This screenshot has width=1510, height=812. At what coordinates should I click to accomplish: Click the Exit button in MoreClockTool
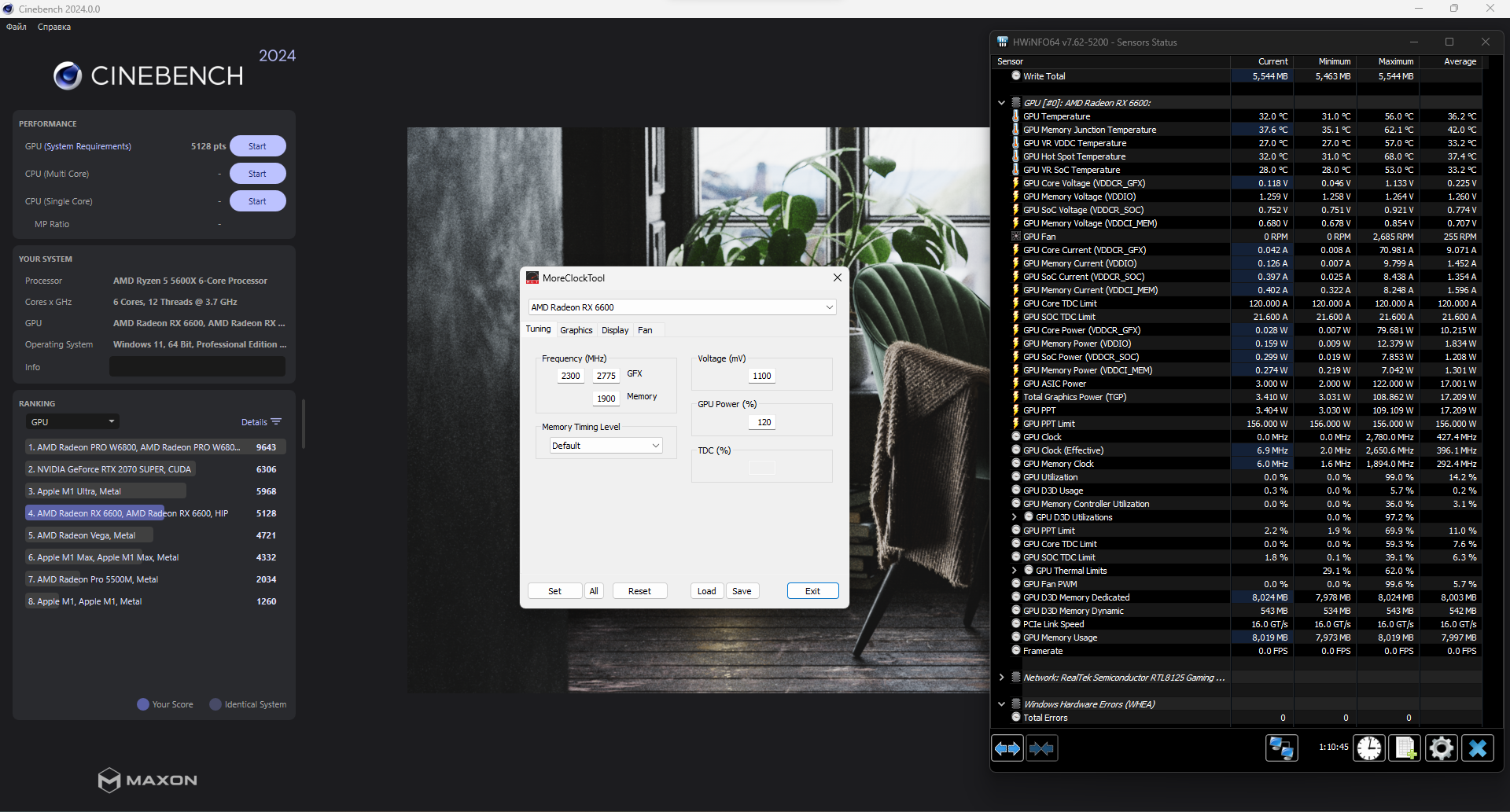(812, 591)
